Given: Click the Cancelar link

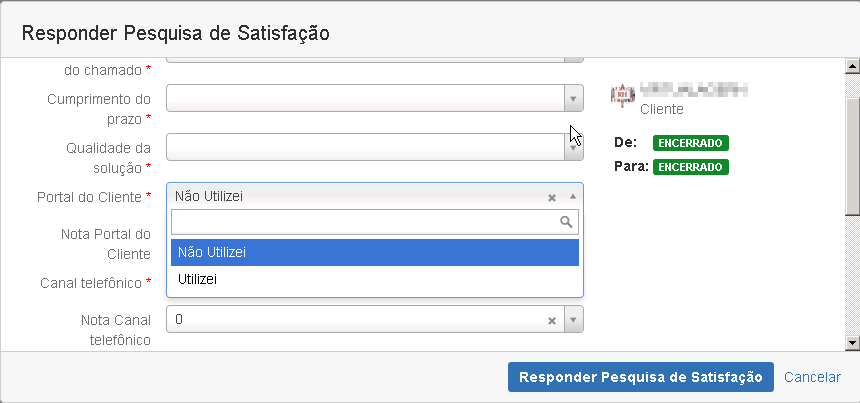Looking at the screenshot, I should click(812, 377).
